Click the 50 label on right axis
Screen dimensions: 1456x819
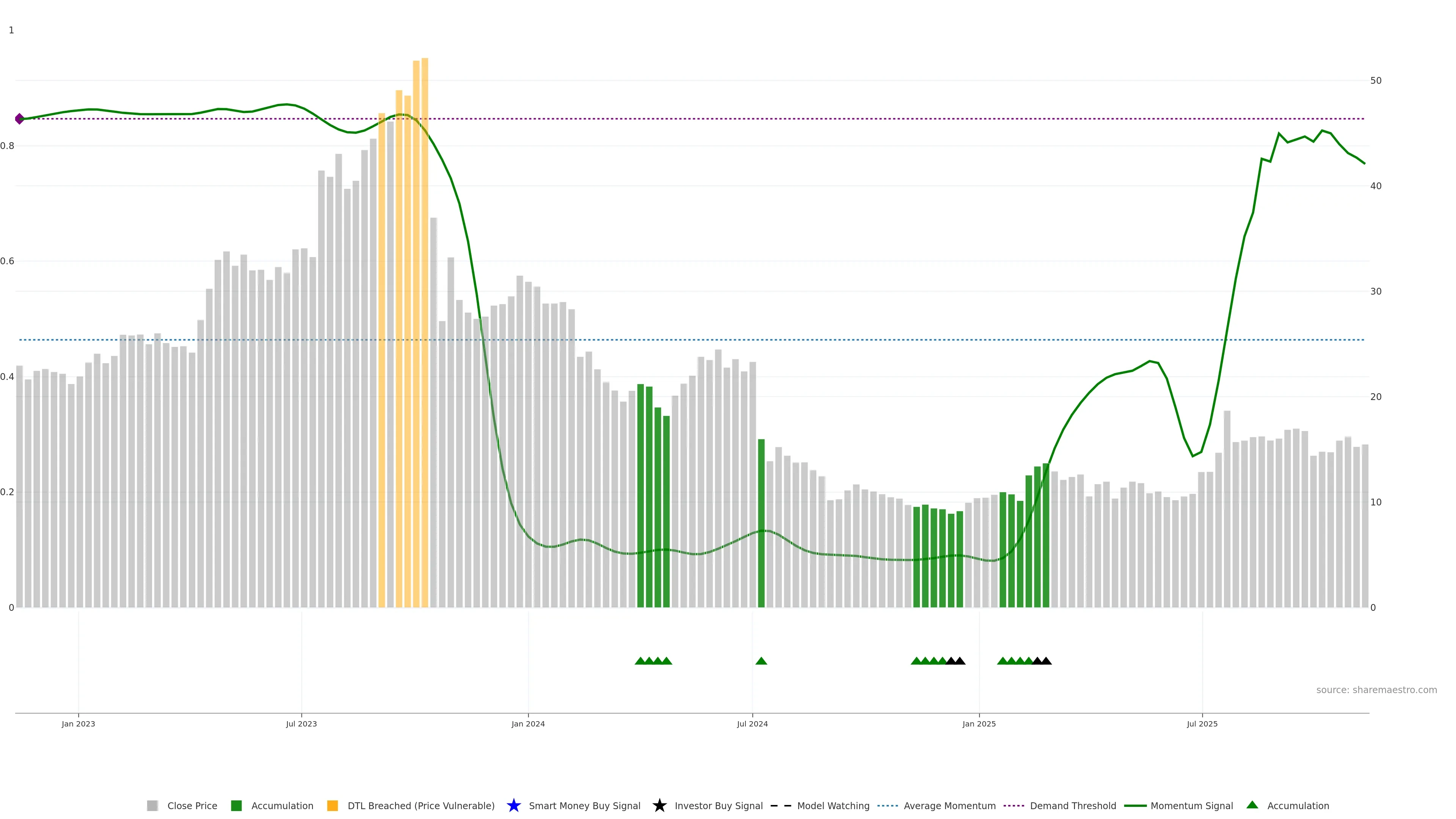point(1376,81)
